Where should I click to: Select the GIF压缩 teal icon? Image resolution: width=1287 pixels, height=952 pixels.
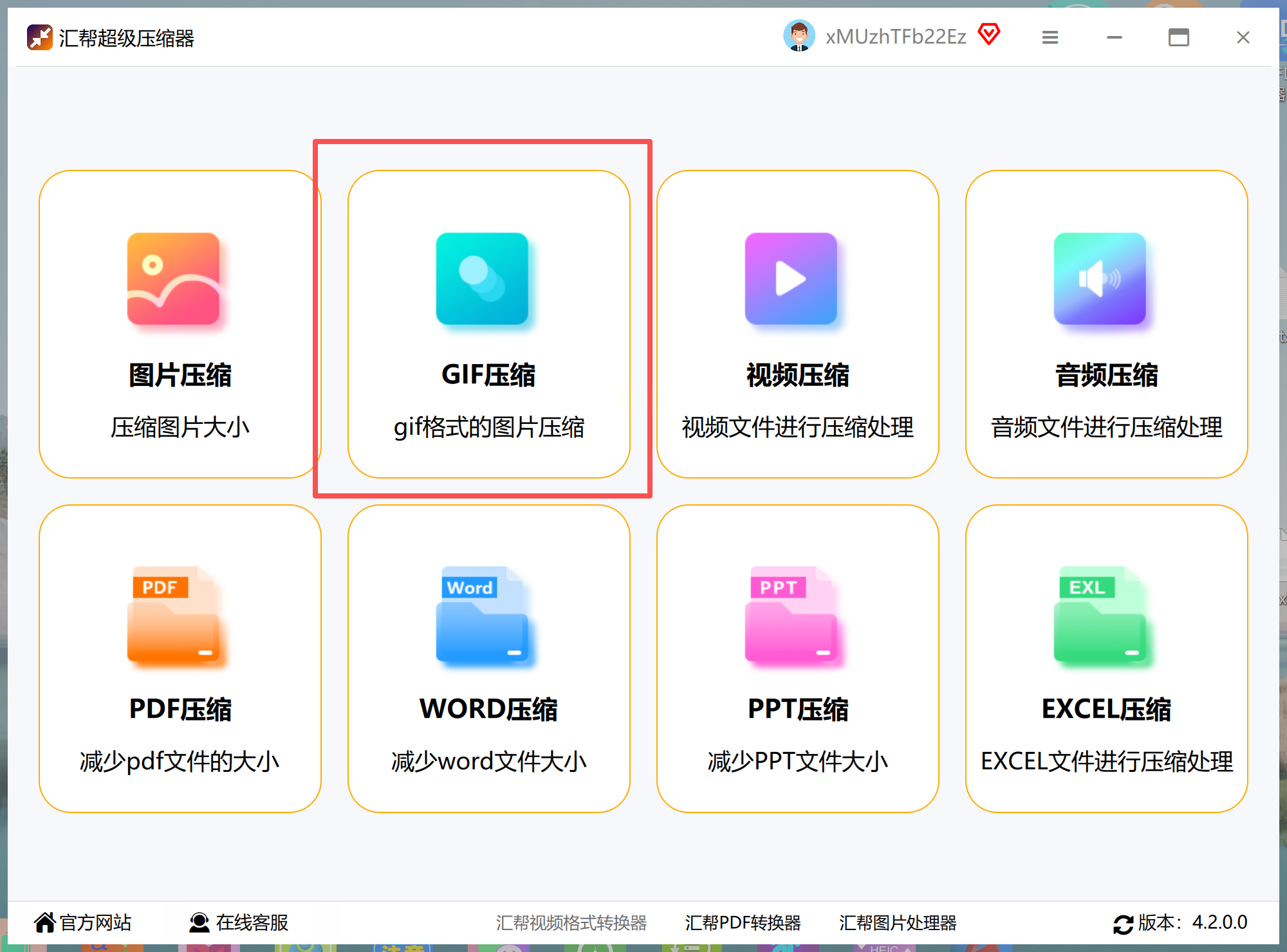[482, 279]
